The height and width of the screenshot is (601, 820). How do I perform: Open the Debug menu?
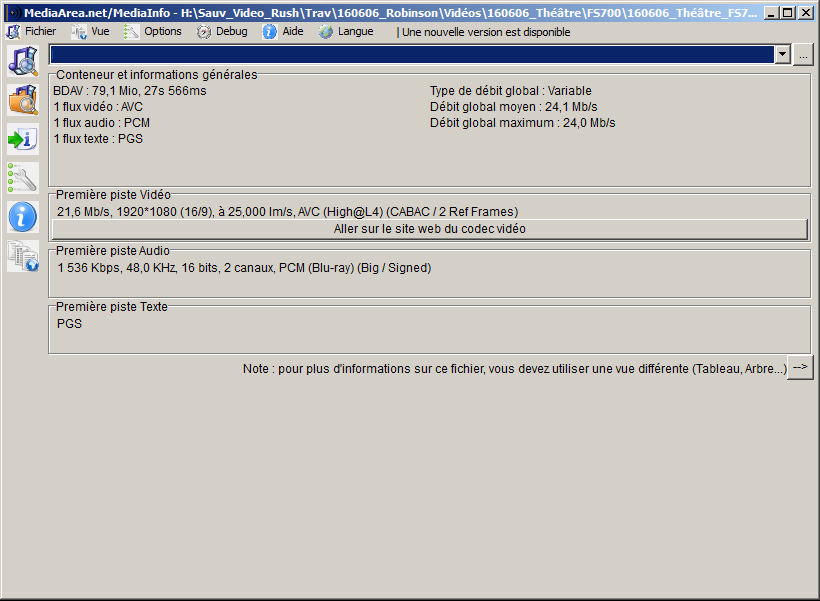pyautogui.click(x=222, y=31)
